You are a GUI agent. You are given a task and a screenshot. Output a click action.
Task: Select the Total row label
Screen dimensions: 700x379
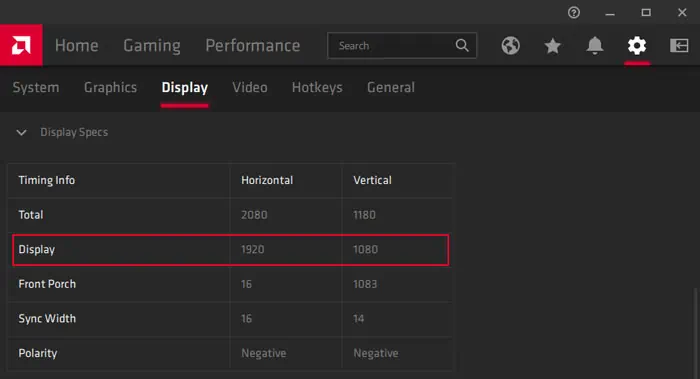[31, 215]
